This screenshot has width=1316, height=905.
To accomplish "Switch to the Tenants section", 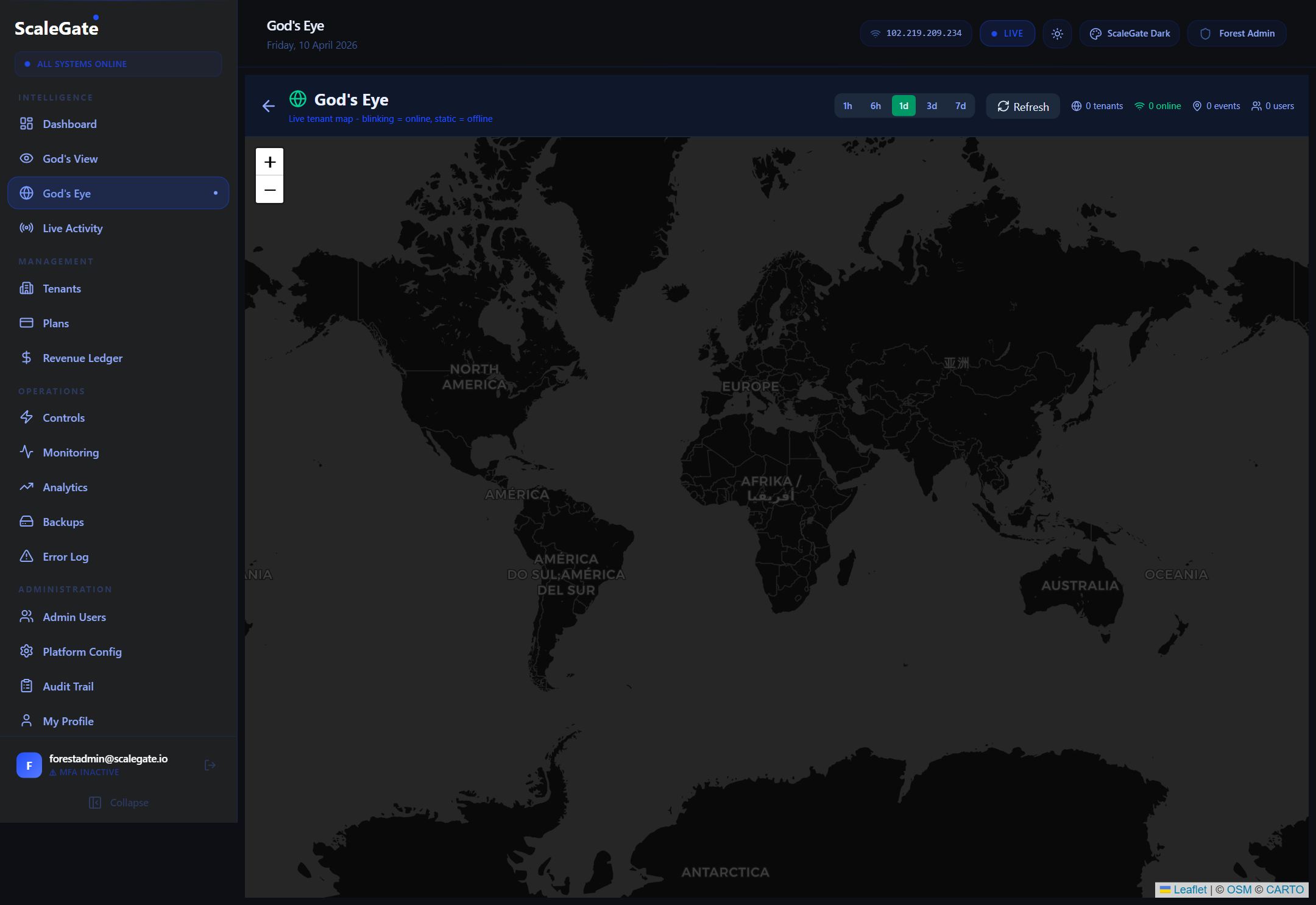I will [x=61, y=288].
